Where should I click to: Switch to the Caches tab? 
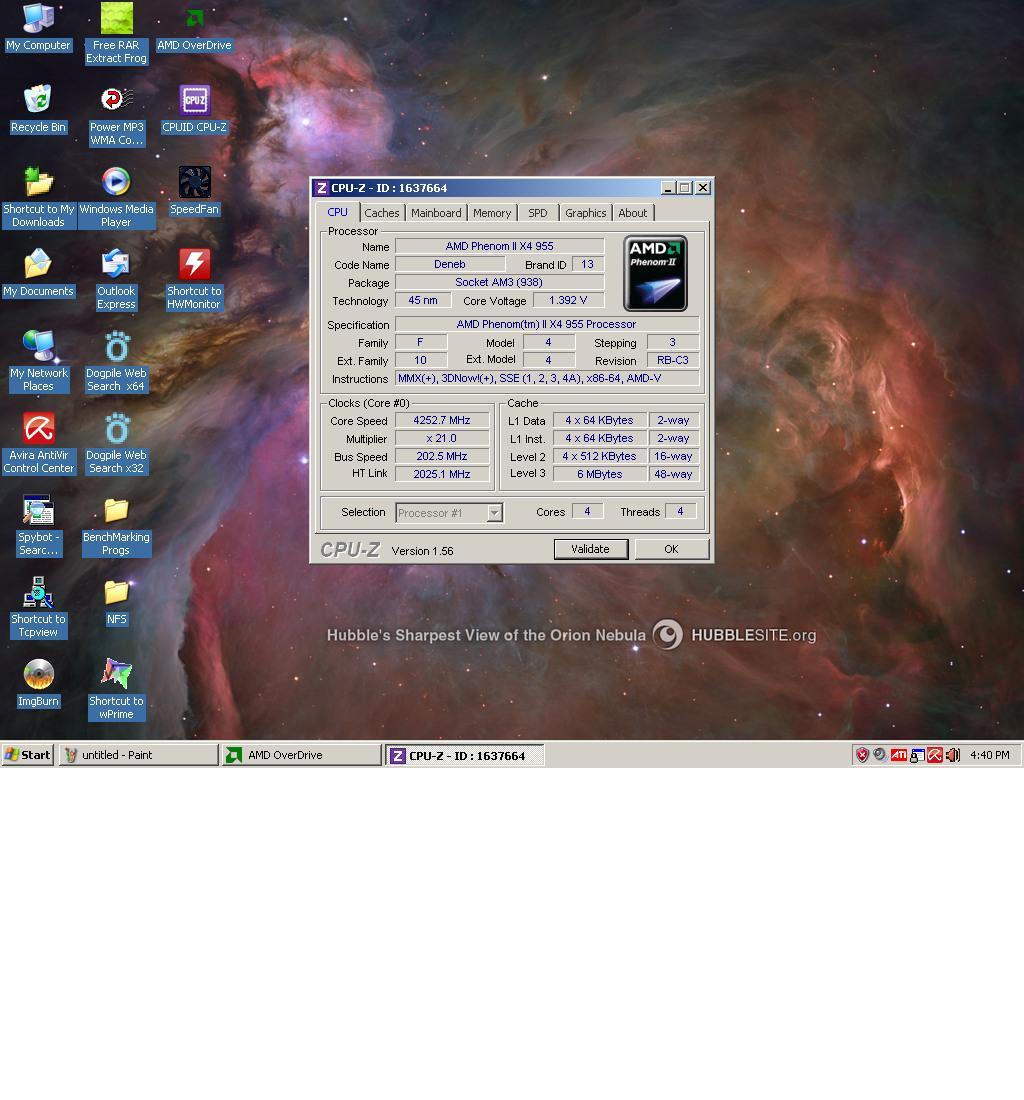click(x=382, y=213)
